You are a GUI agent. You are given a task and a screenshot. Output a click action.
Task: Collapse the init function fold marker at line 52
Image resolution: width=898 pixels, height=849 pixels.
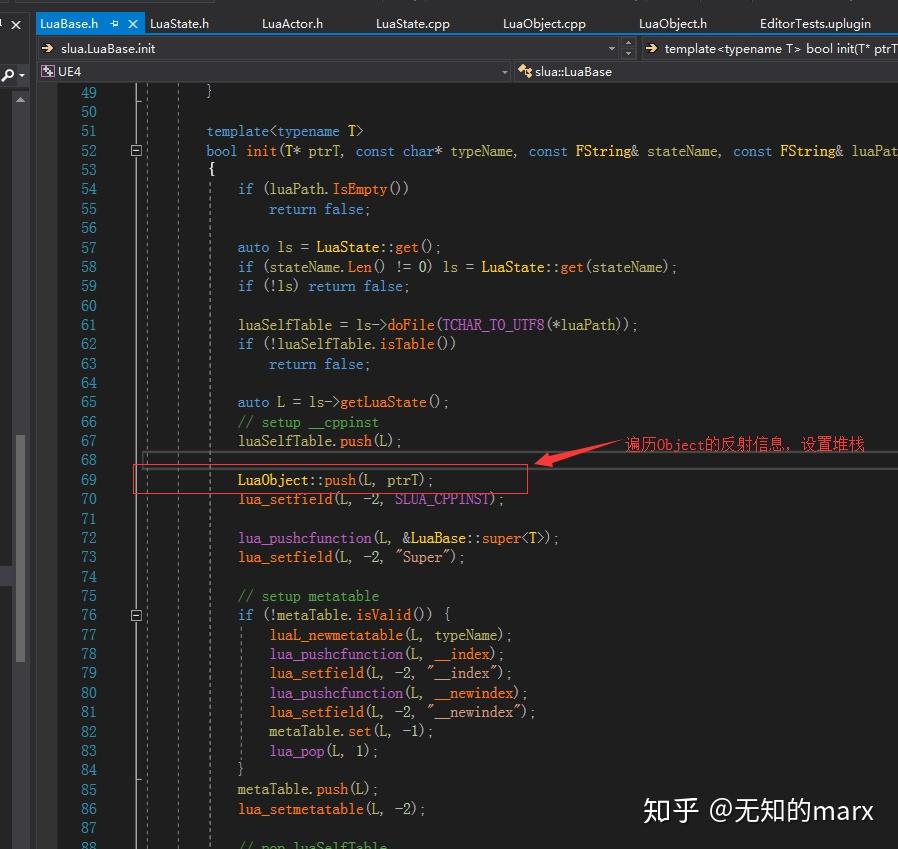[136, 150]
